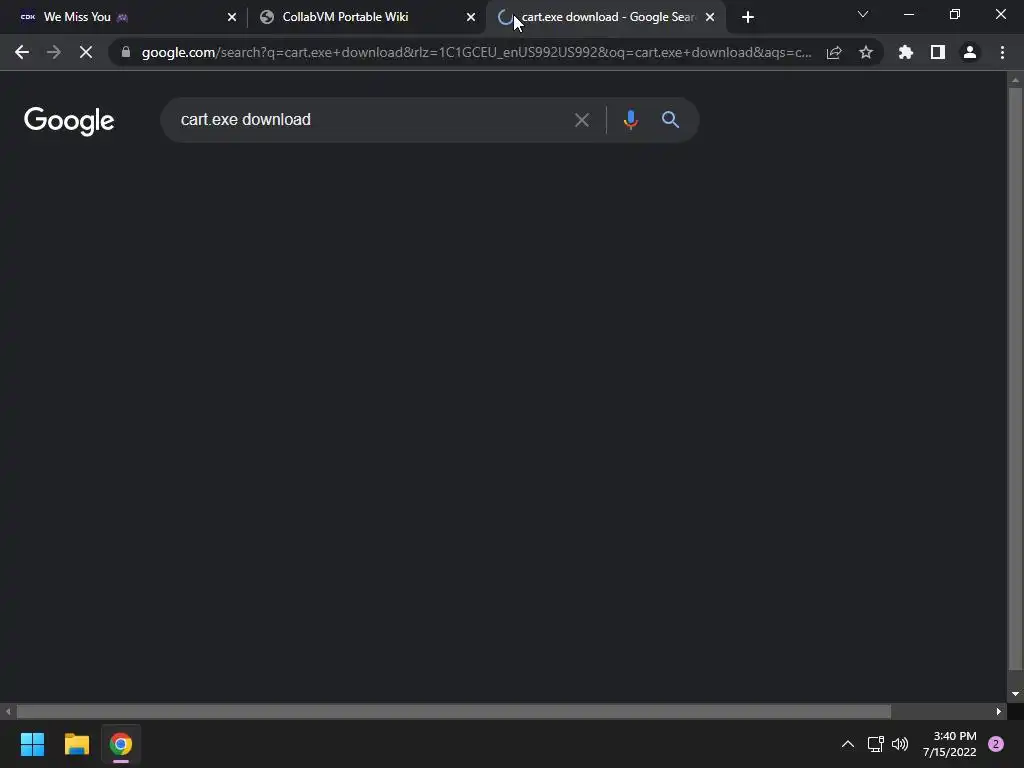Open File Explorer from the taskbar

click(76, 744)
